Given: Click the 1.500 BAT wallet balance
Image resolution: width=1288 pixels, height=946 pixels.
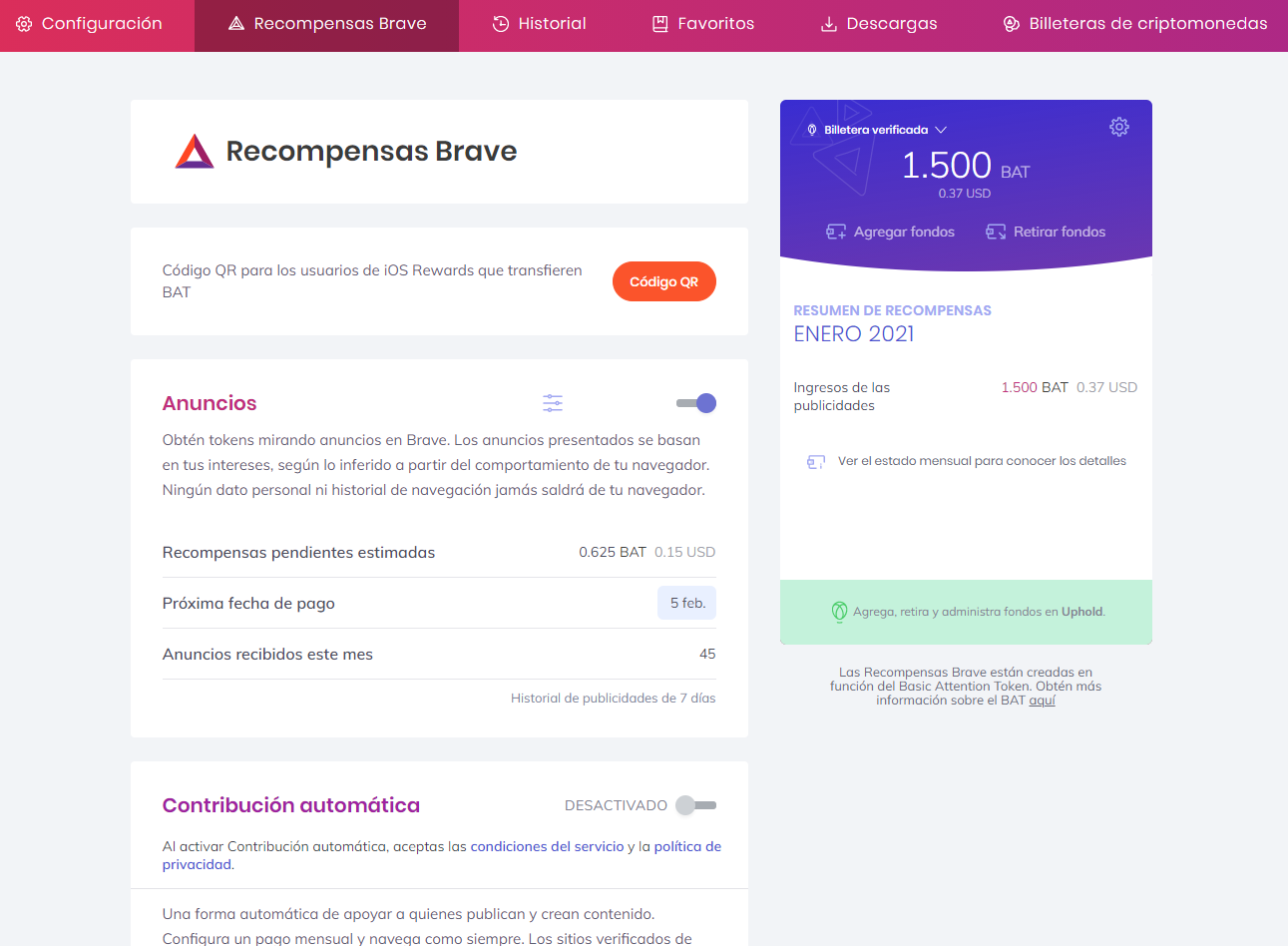Looking at the screenshot, I should [966, 166].
